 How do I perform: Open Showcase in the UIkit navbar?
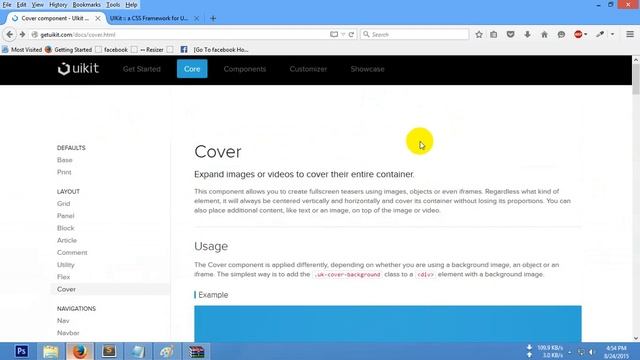click(367, 69)
